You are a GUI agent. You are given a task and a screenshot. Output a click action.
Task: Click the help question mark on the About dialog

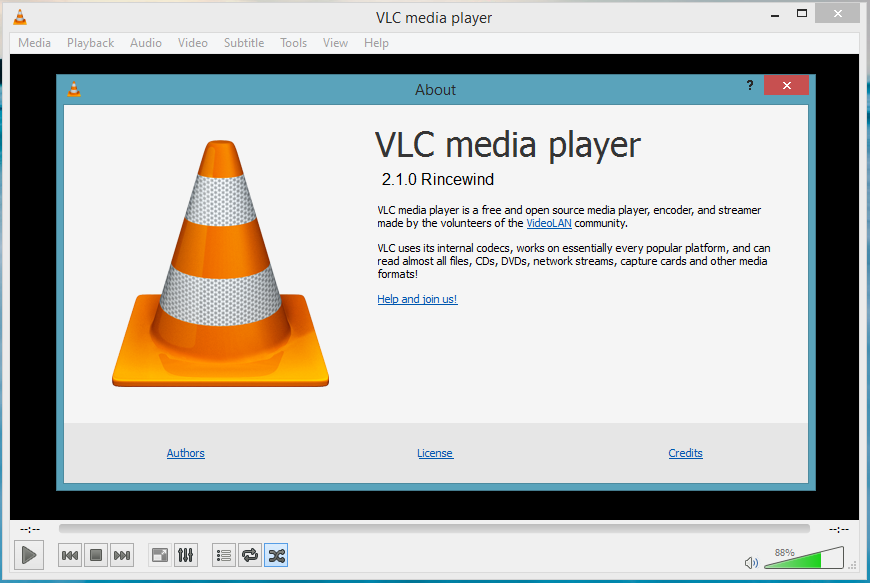pyautogui.click(x=750, y=86)
